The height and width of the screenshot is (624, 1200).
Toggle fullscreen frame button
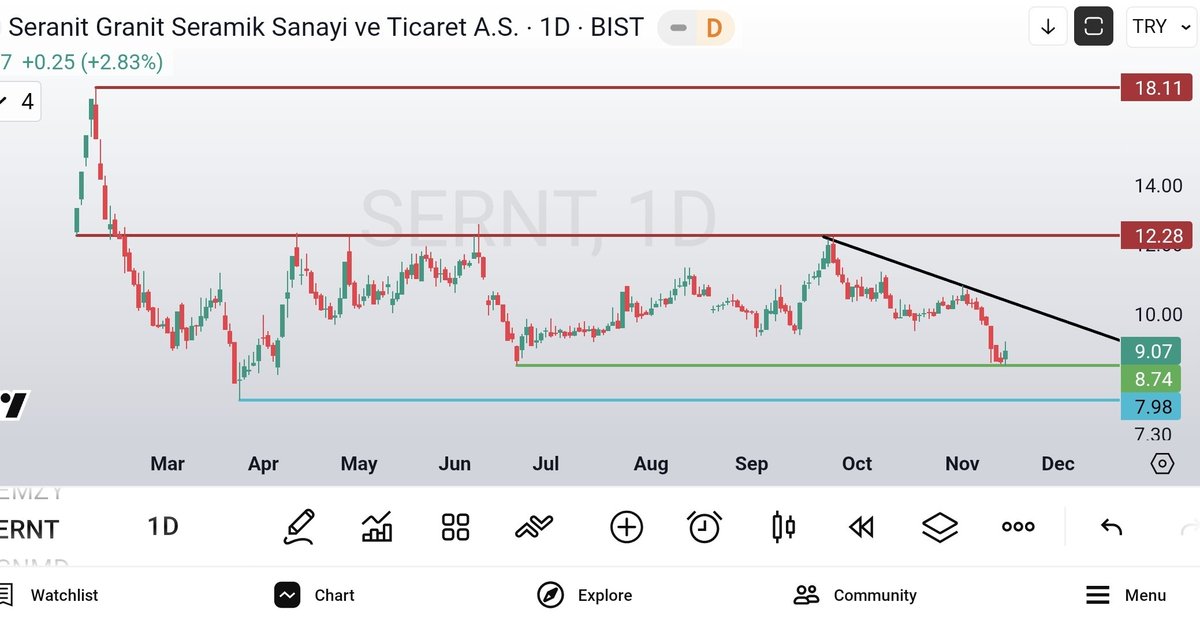coord(1094,27)
